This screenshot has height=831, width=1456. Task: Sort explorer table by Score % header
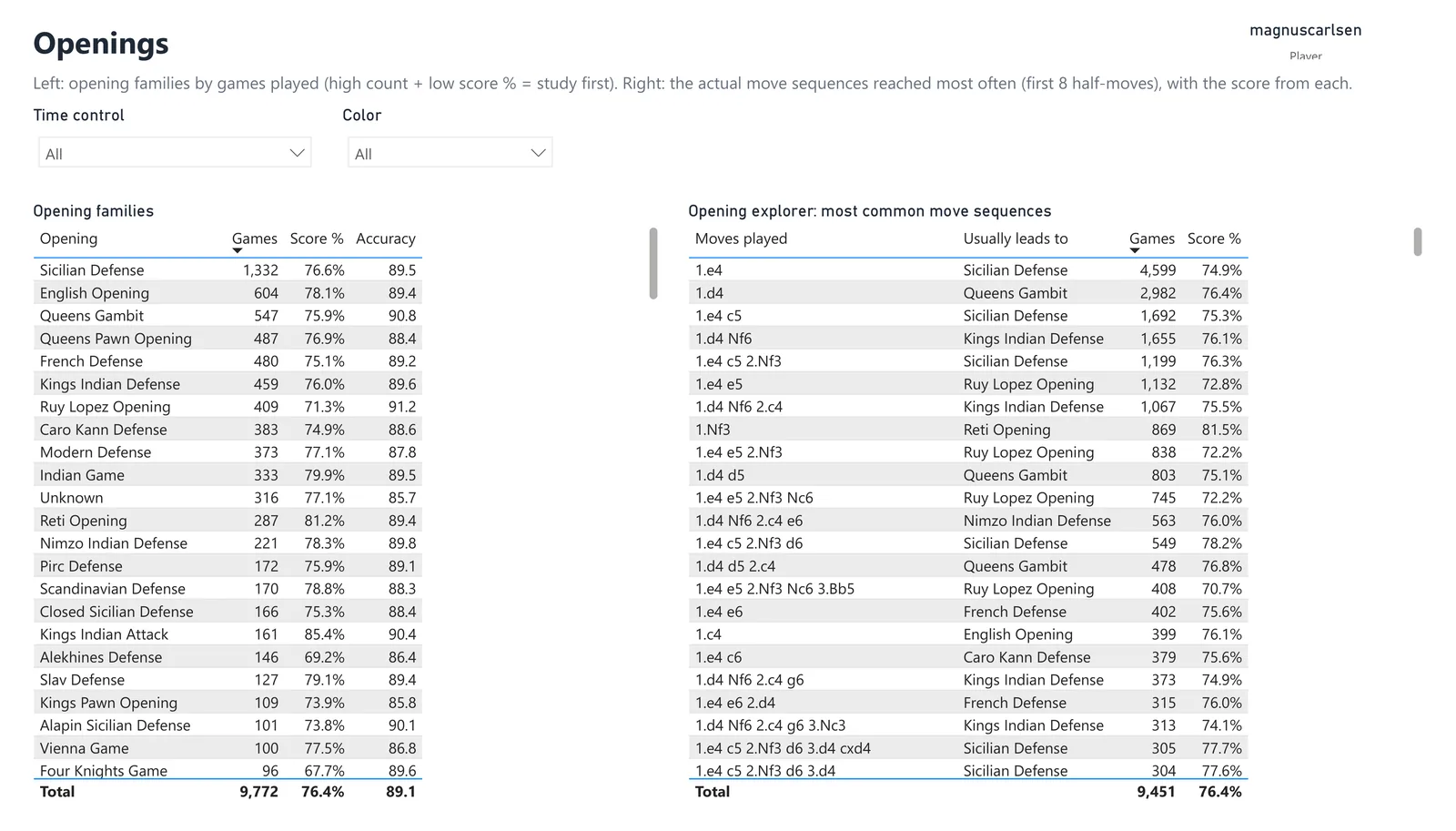[x=1214, y=238]
